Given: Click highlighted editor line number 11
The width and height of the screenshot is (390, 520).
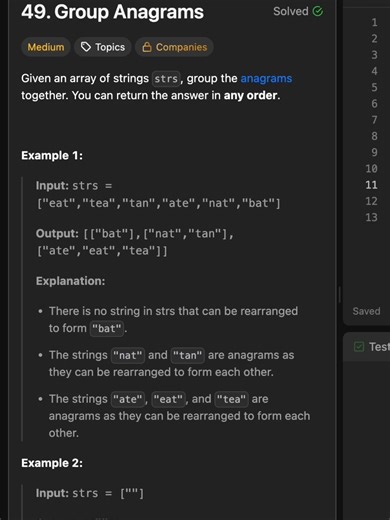Looking at the screenshot, I should [x=371, y=185].
